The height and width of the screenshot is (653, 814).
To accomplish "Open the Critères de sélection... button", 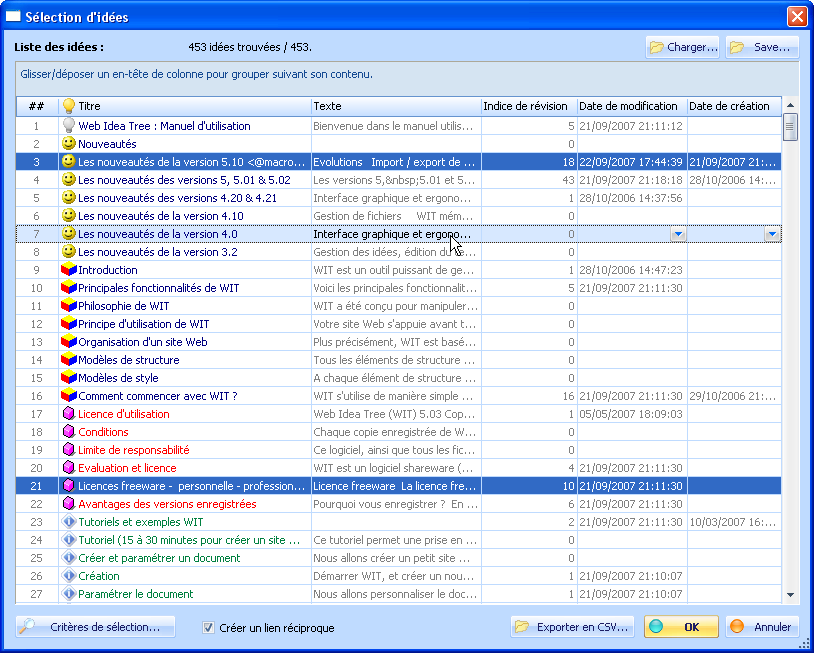I will (x=96, y=627).
